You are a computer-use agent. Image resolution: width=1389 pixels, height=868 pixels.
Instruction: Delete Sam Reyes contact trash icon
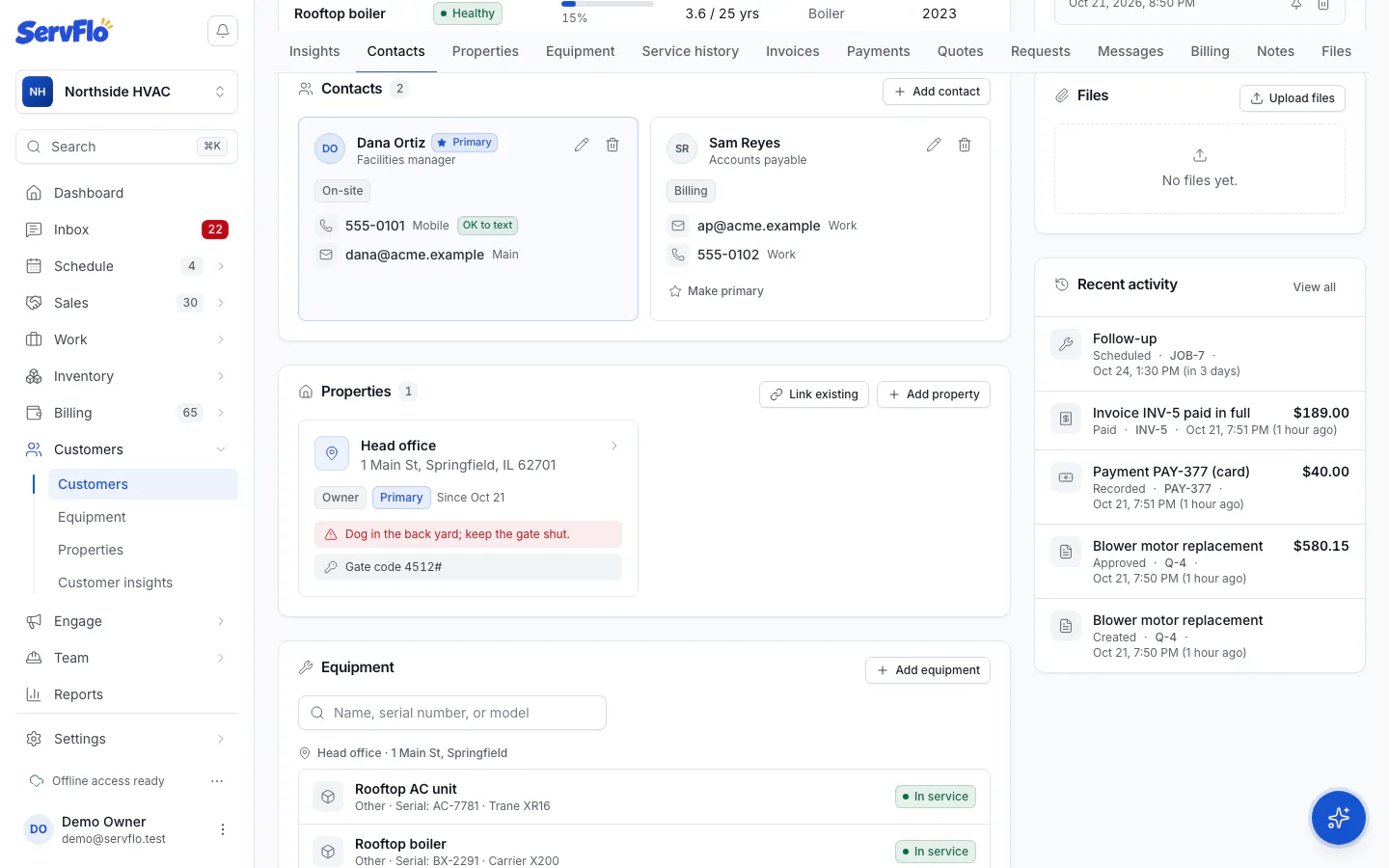pos(965,145)
